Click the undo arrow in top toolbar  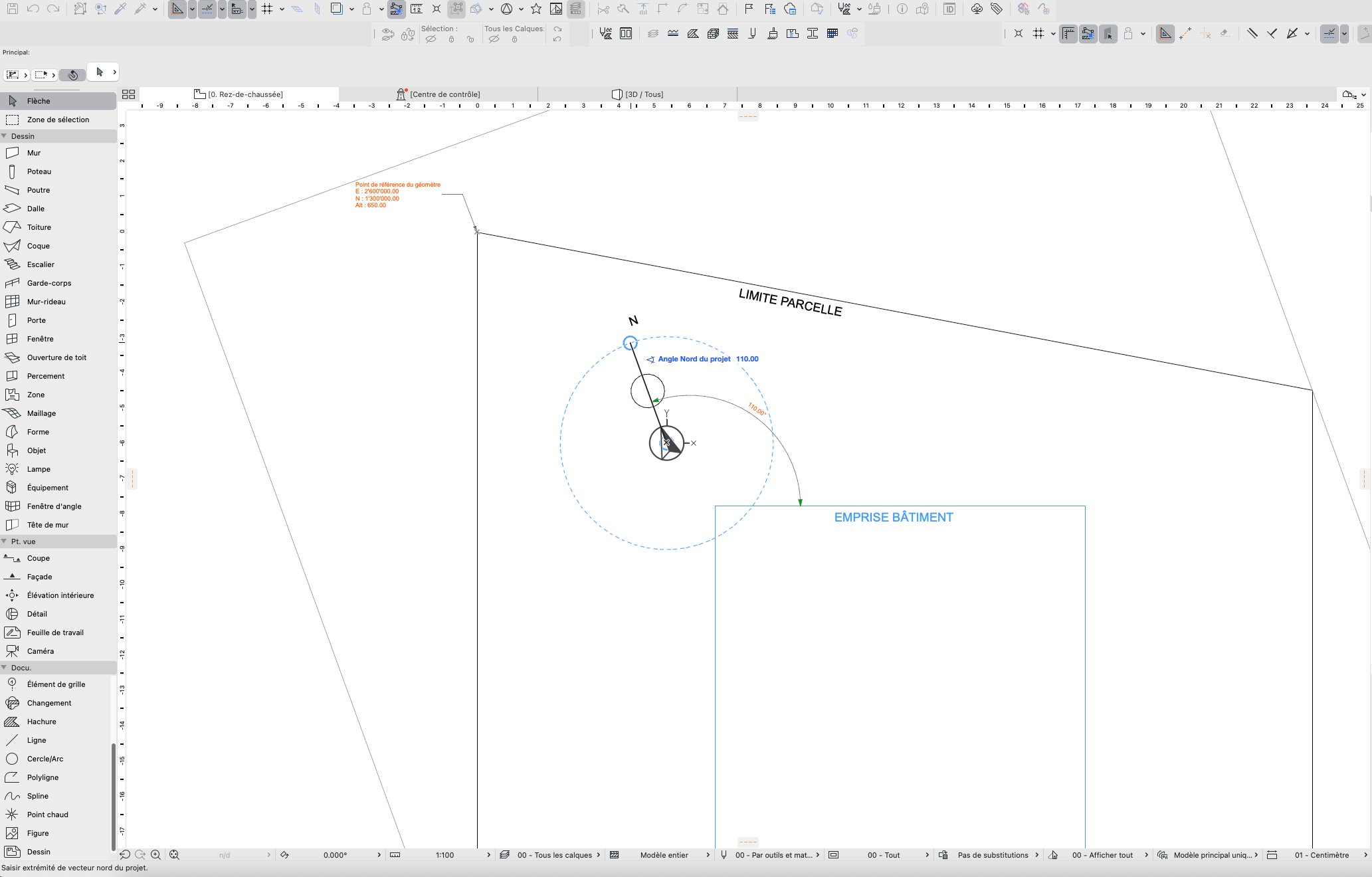(x=33, y=9)
